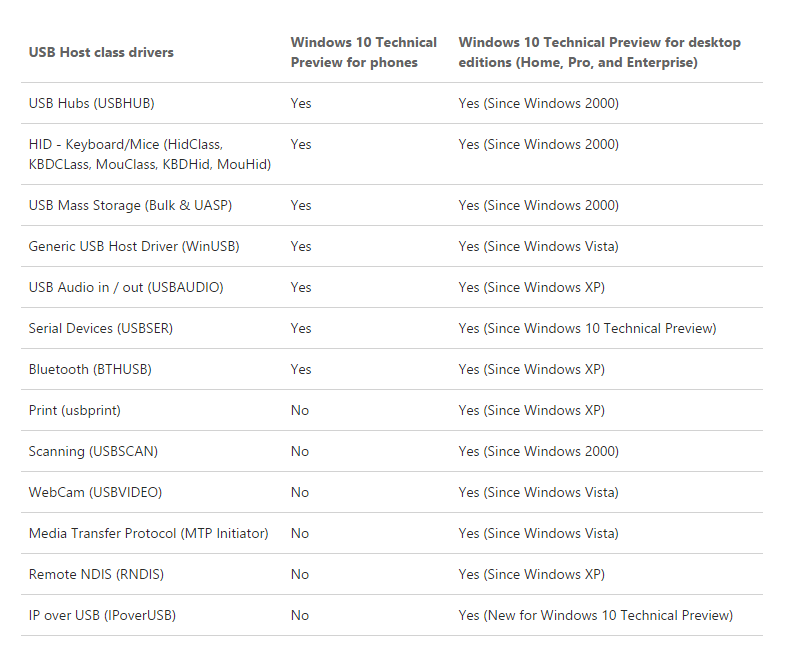Click the "USB Host class drivers" column header
Viewport: 790px width, 651px height.
(101, 52)
